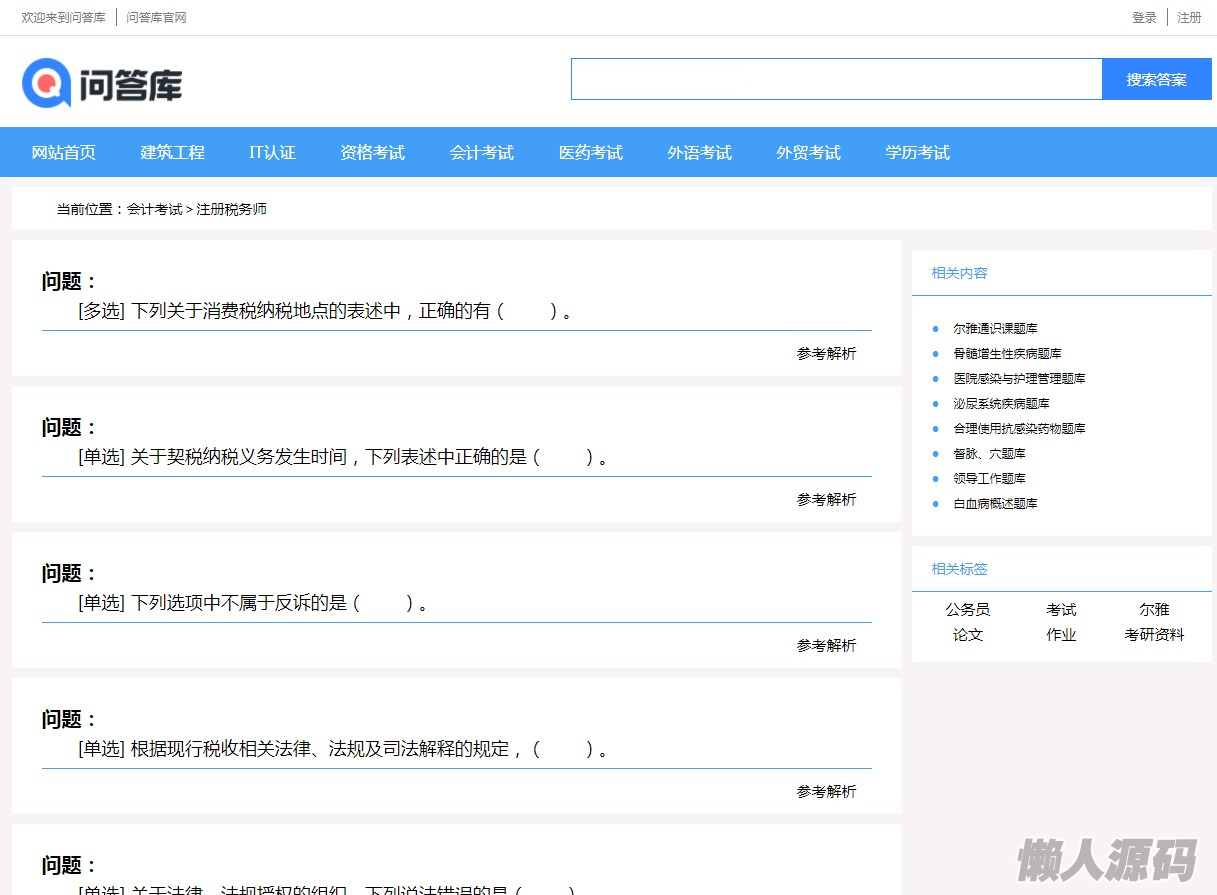Navigate to 医药考试 section
Viewport: 1217px width, 895px height.
coord(590,153)
